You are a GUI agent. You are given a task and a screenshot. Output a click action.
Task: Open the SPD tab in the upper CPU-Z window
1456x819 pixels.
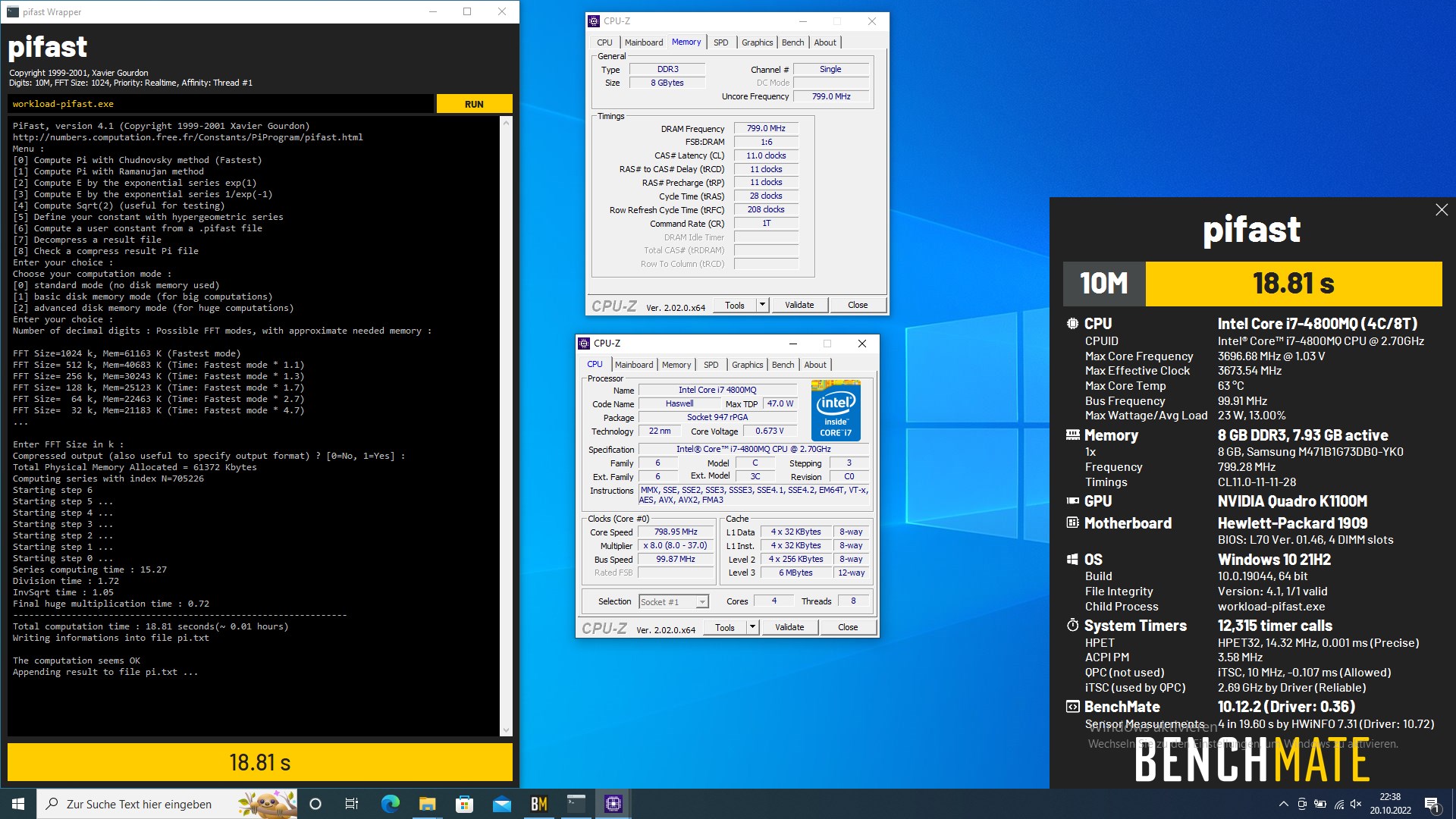pos(721,42)
